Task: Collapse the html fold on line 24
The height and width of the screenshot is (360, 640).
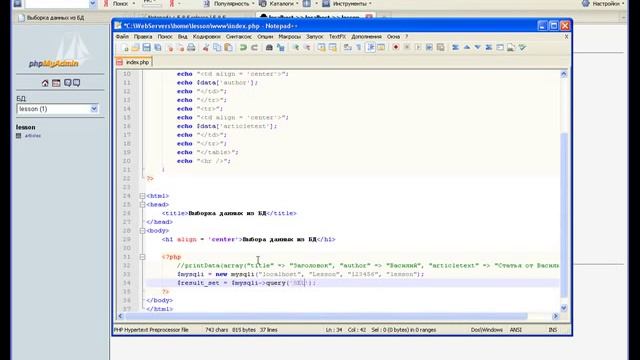Action: pyautogui.click(x=142, y=196)
